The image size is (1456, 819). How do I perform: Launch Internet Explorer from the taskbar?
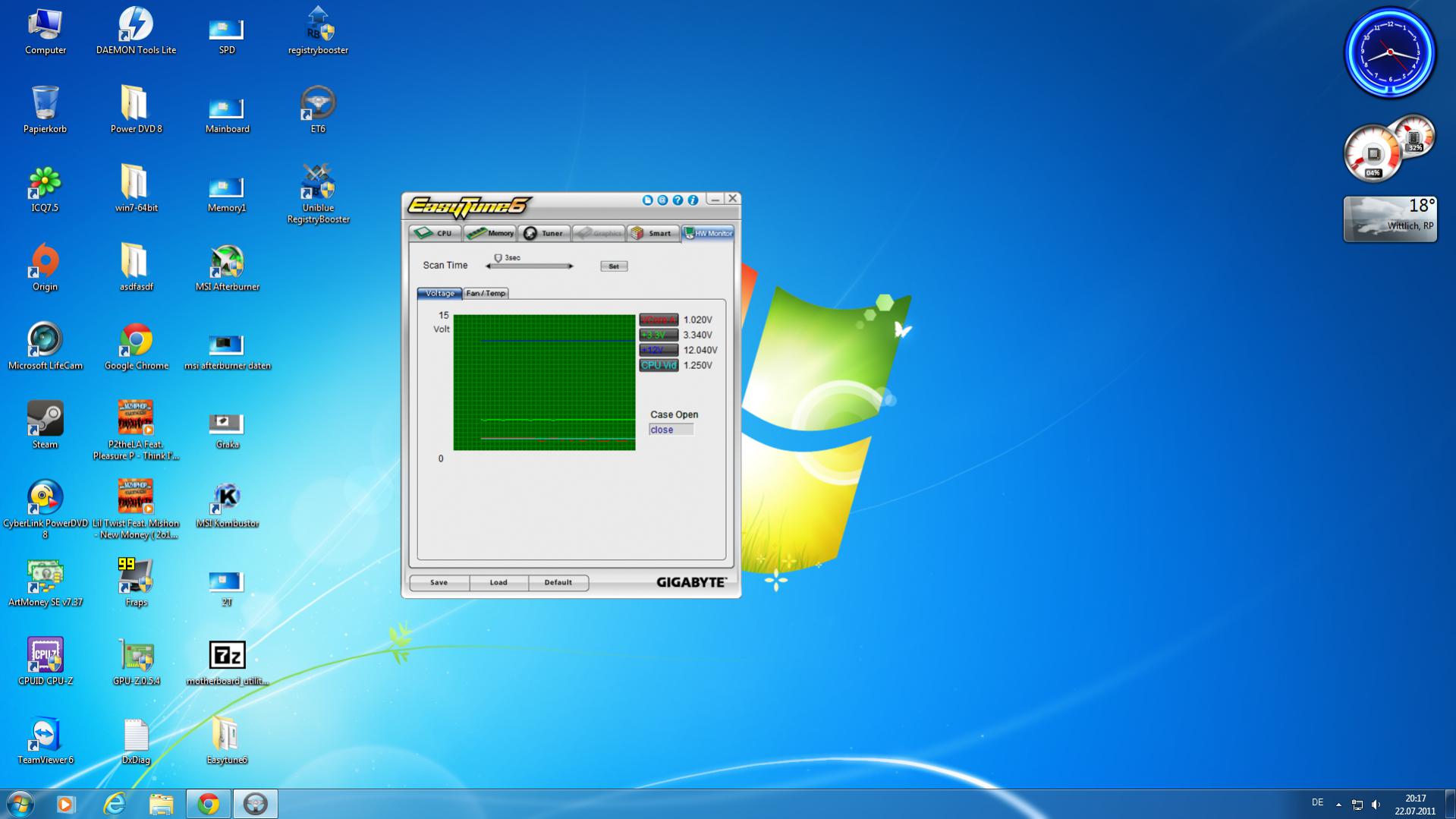tap(114, 804)
